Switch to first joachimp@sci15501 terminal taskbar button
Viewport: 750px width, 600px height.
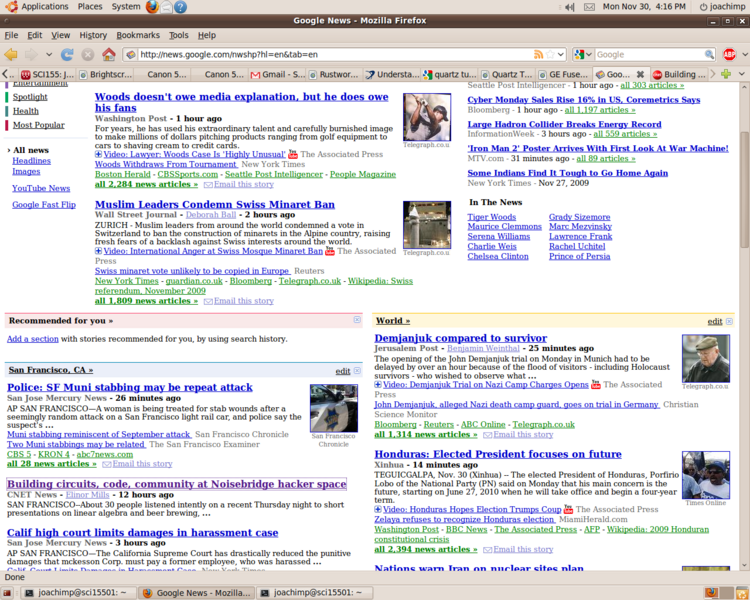tap(79, 593)
